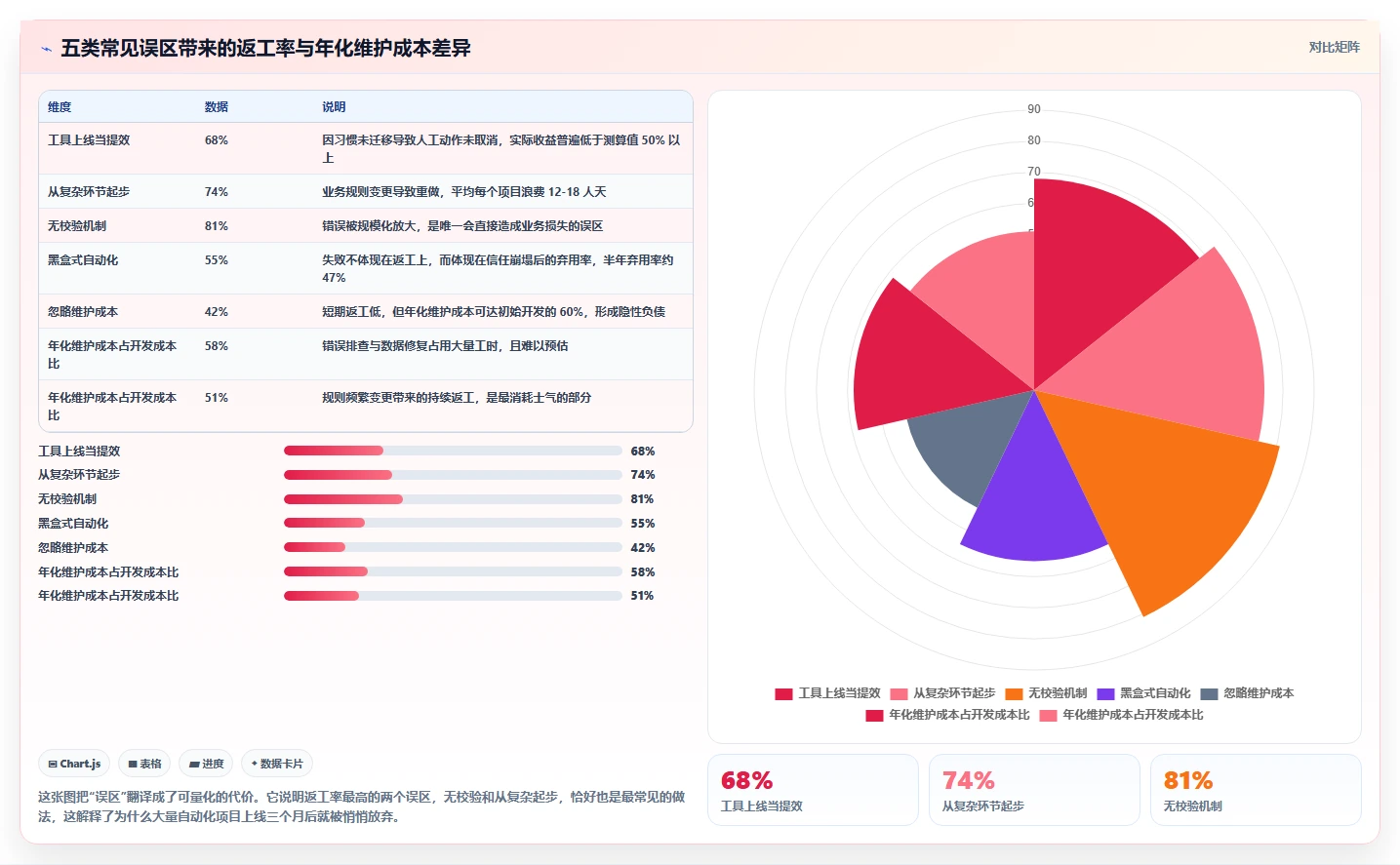The height and width of the screenshot is (865, 1400).
Task: Click the 55% value in the table
Action: [217, 260]
